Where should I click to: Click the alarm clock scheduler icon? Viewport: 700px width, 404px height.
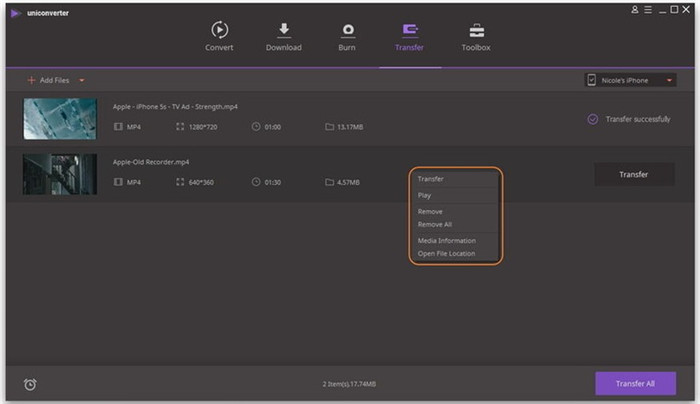(x=30, y=384)
